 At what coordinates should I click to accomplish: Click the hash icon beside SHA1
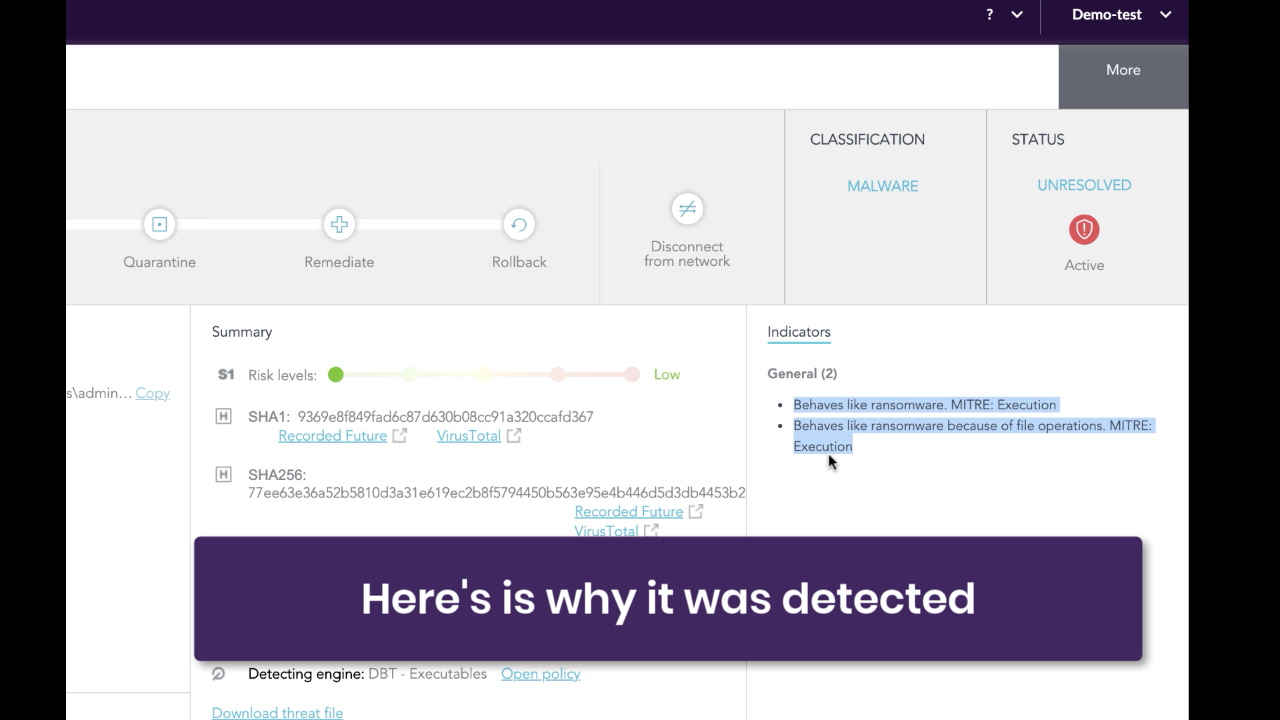click(224, 416)
